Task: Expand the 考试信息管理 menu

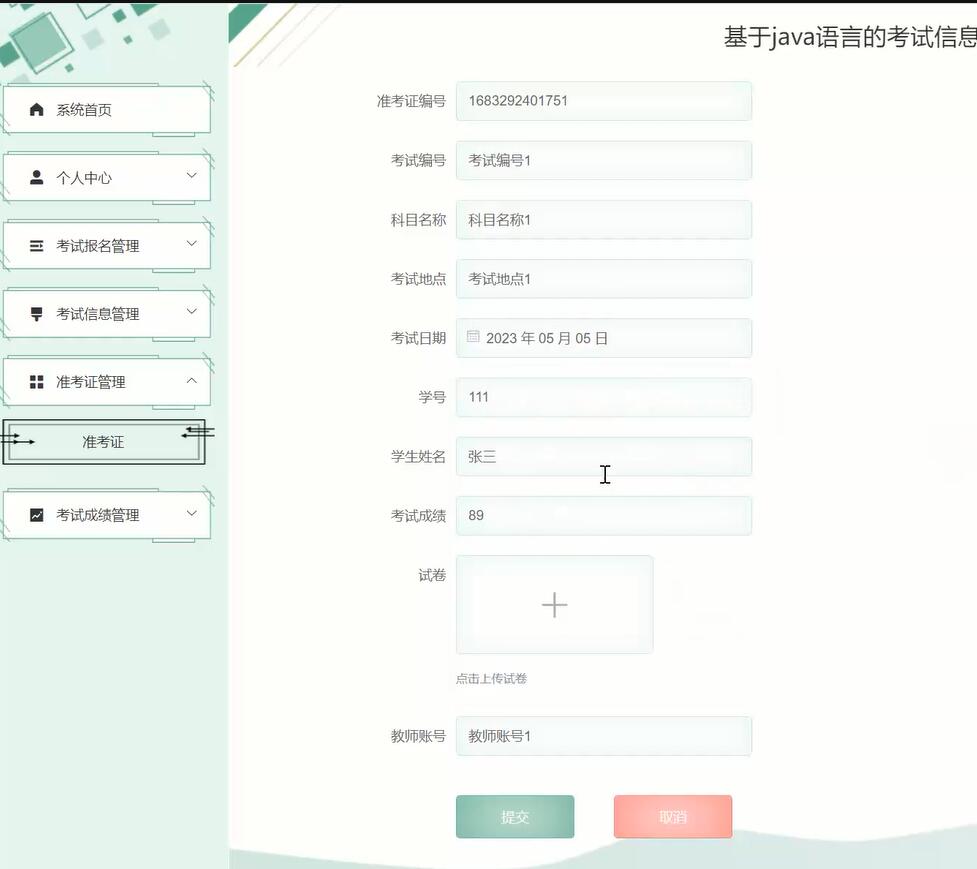Action: [x=105, y=312]
